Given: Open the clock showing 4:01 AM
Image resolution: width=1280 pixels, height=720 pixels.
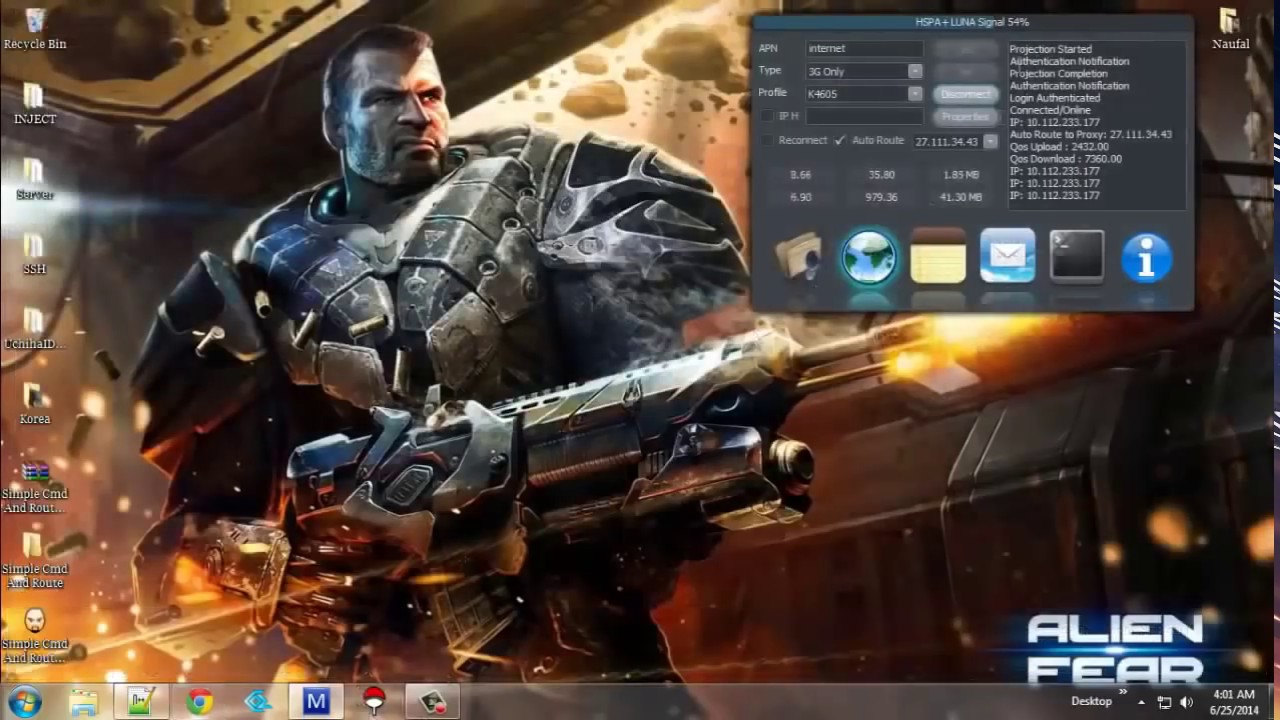Looking at the screenshot, I should pos(1233,702).
